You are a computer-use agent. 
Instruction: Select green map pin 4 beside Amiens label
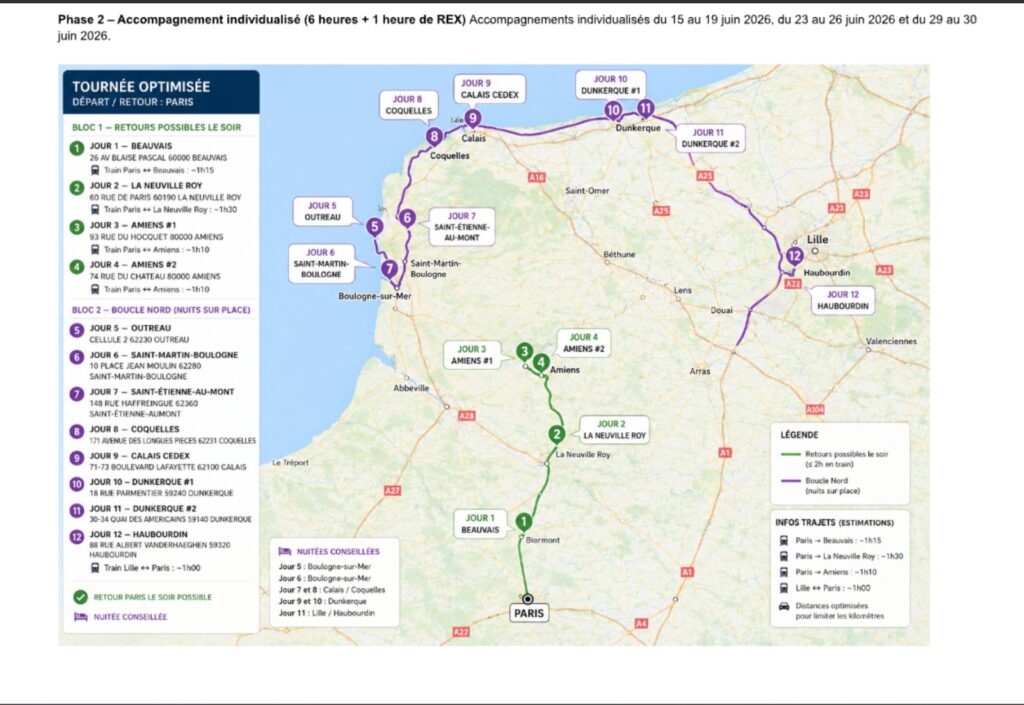click(x=541, y=362)
